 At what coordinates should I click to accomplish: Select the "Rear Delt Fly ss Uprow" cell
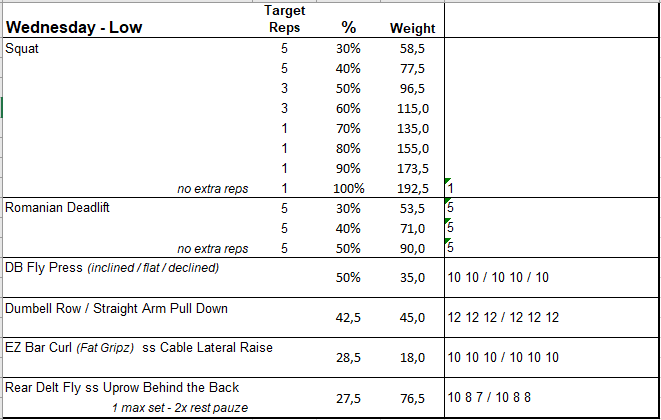click(122, 388)
